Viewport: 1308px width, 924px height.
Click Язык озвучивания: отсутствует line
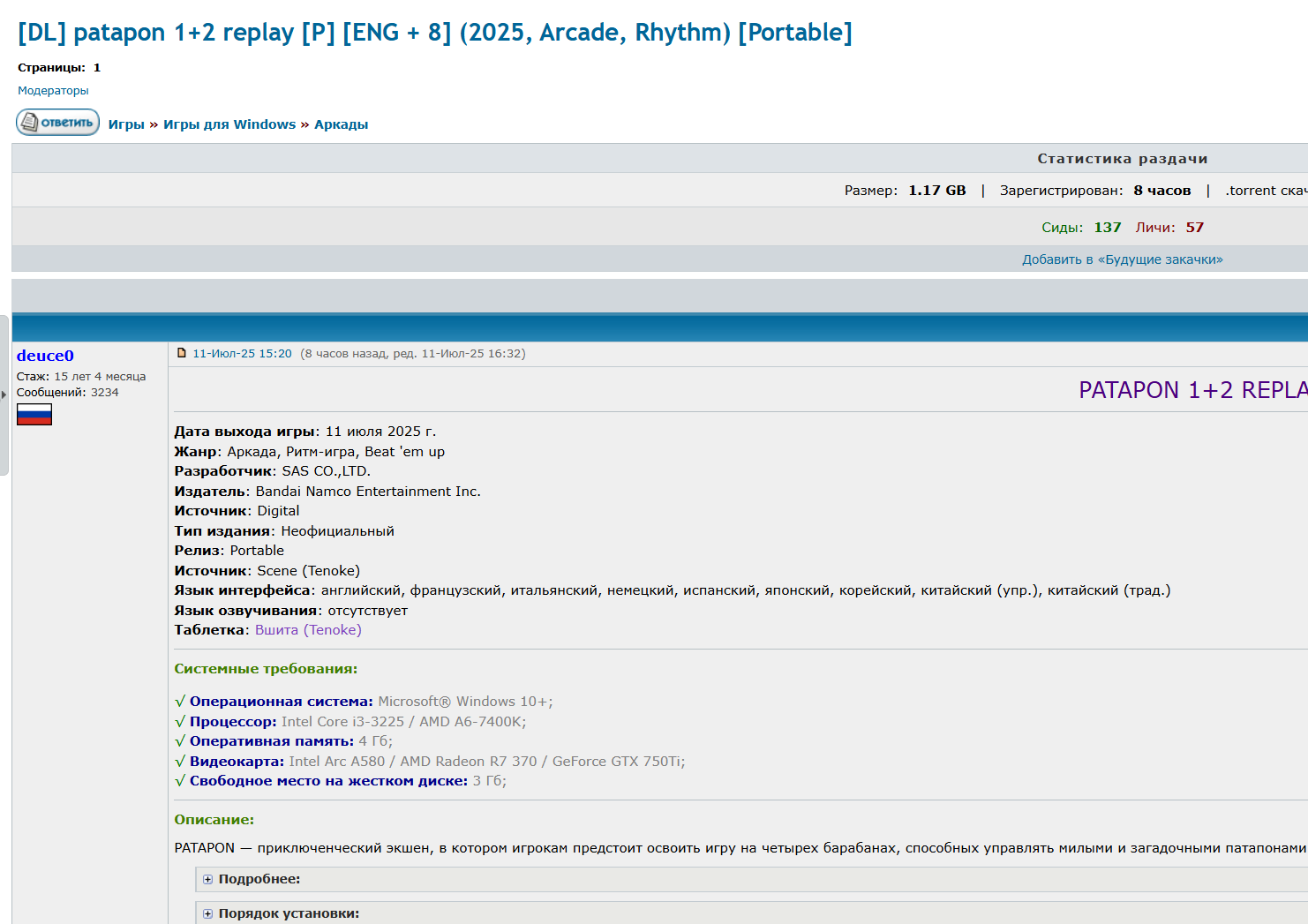[291, 611]
